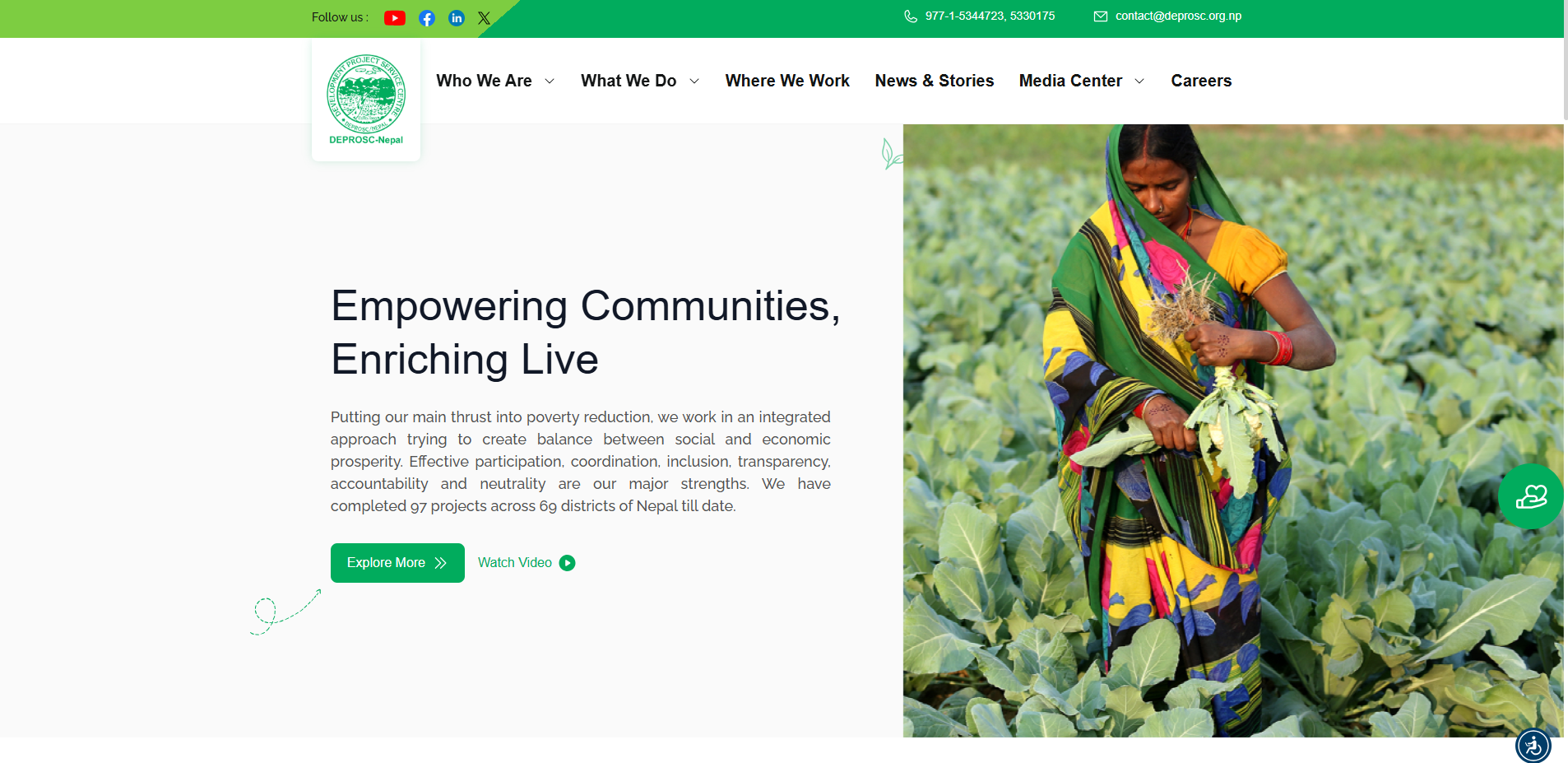Open the X (Twitter) icon
This screenshot has height=763, width=1568.
(484, 18)
